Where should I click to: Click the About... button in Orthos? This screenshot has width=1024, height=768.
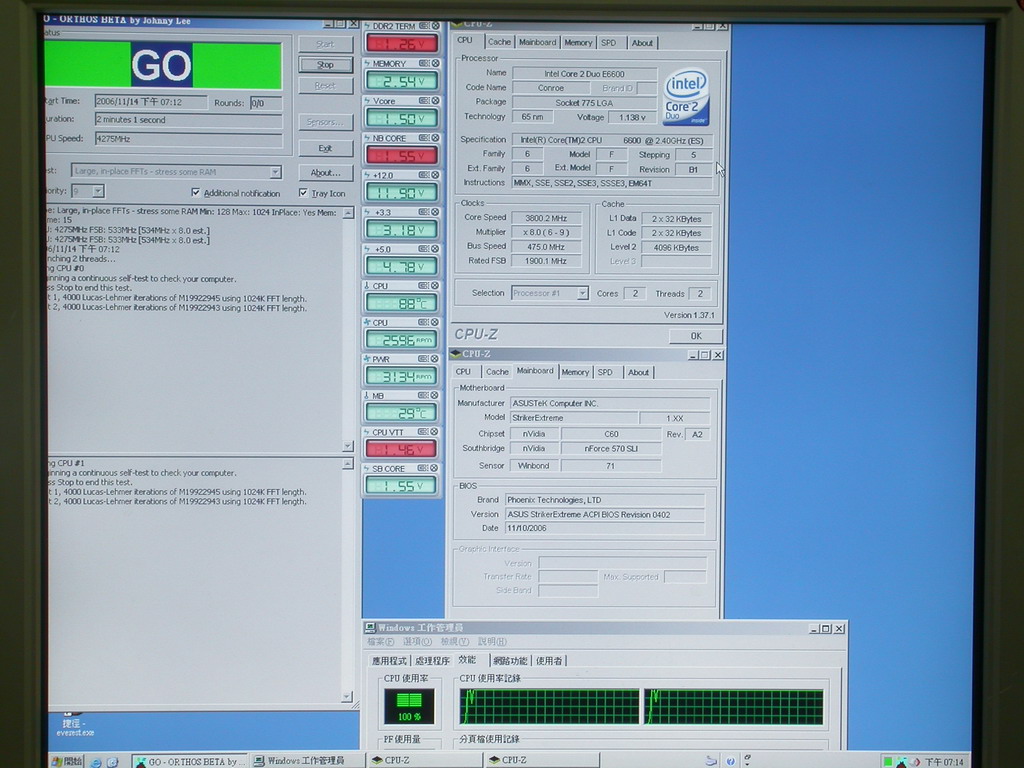pos(325,173)
